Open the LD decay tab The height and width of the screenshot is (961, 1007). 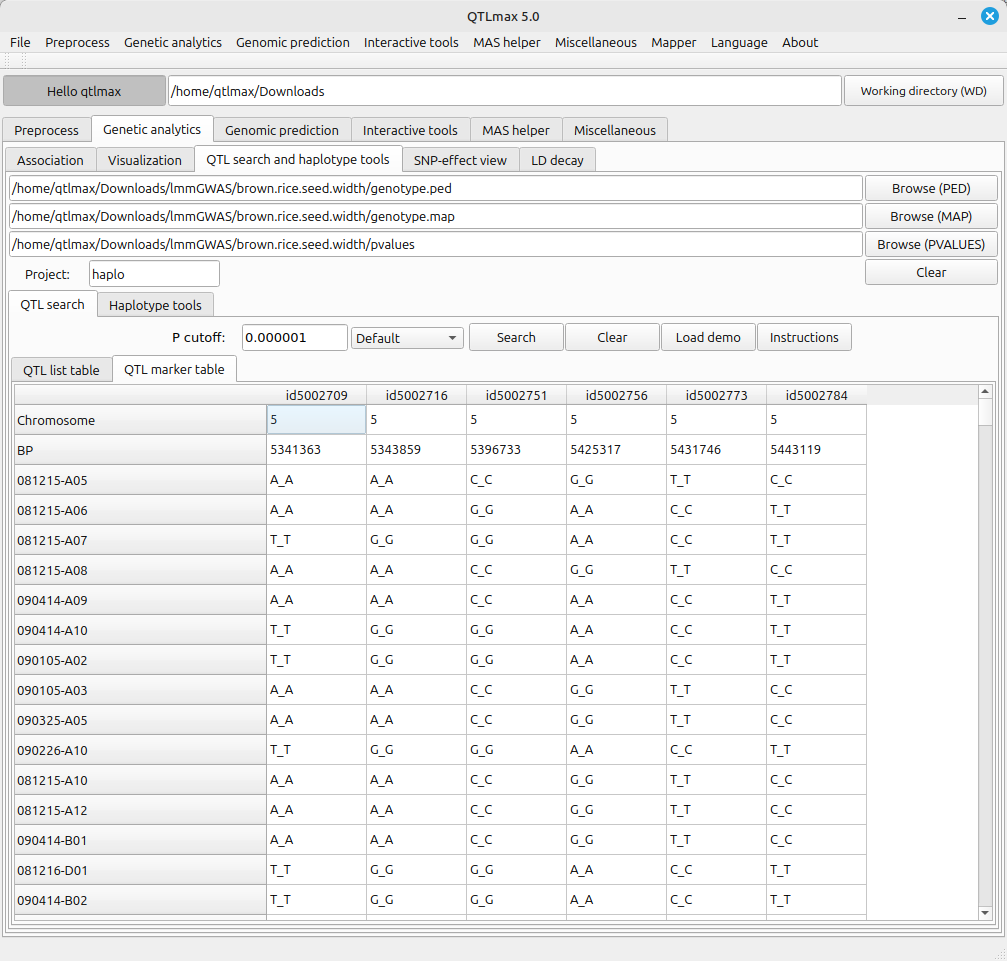(x=557, y=160)
